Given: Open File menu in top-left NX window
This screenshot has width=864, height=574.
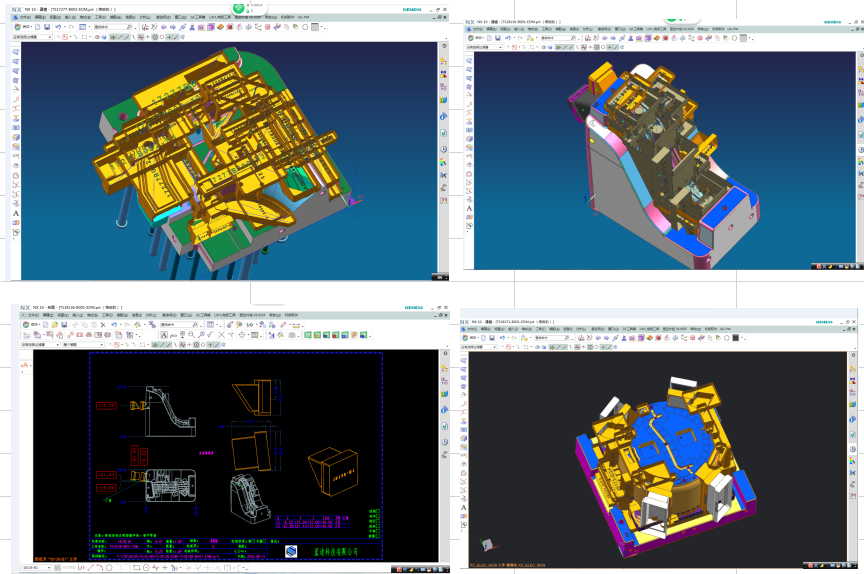Looking at the screenshot, I should [24, 17].
